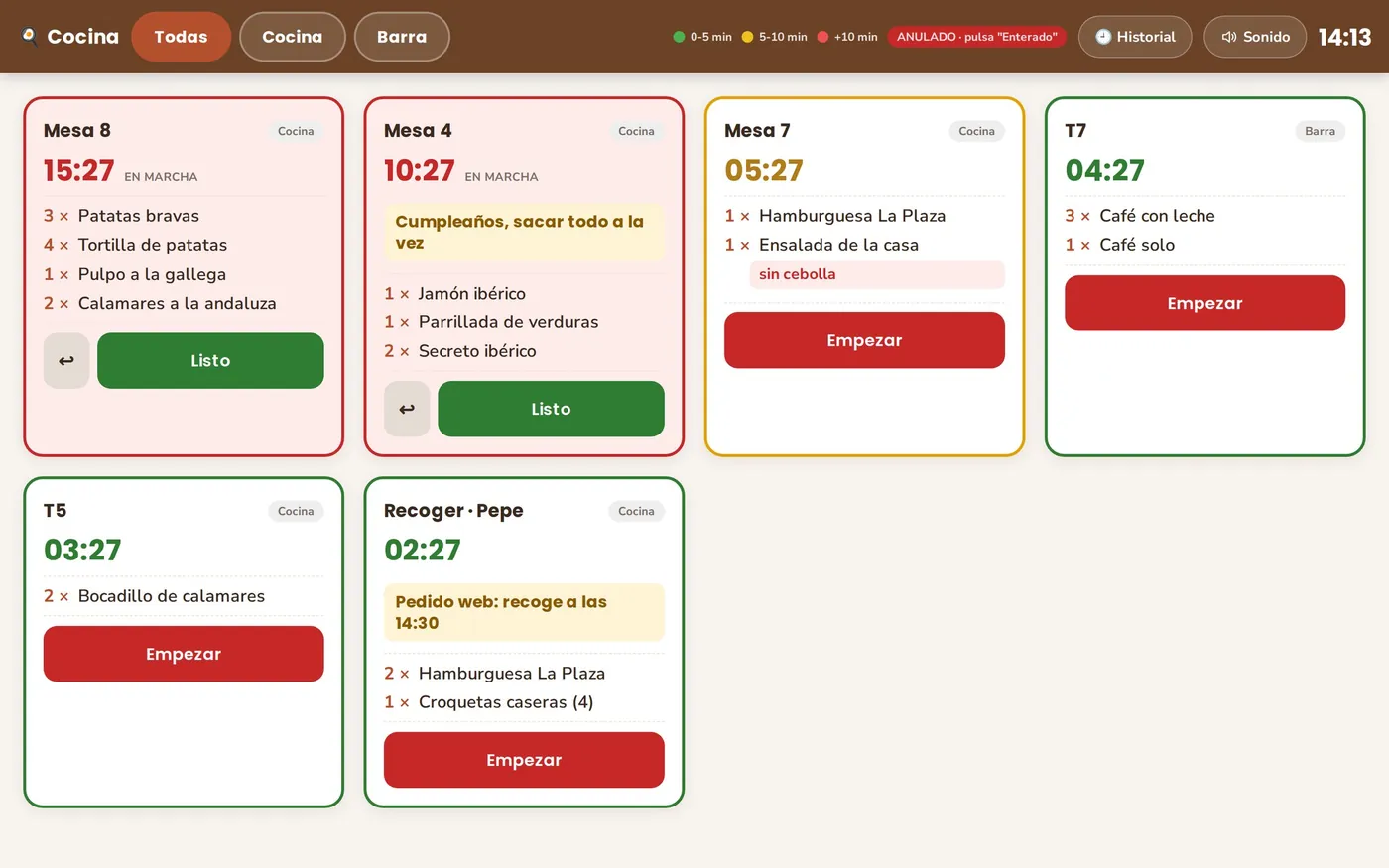The height and width of the screenshot is (868, 1389).
Task: Select the Cumpleaños note on Mesa 4
Action: click(524, 233)
